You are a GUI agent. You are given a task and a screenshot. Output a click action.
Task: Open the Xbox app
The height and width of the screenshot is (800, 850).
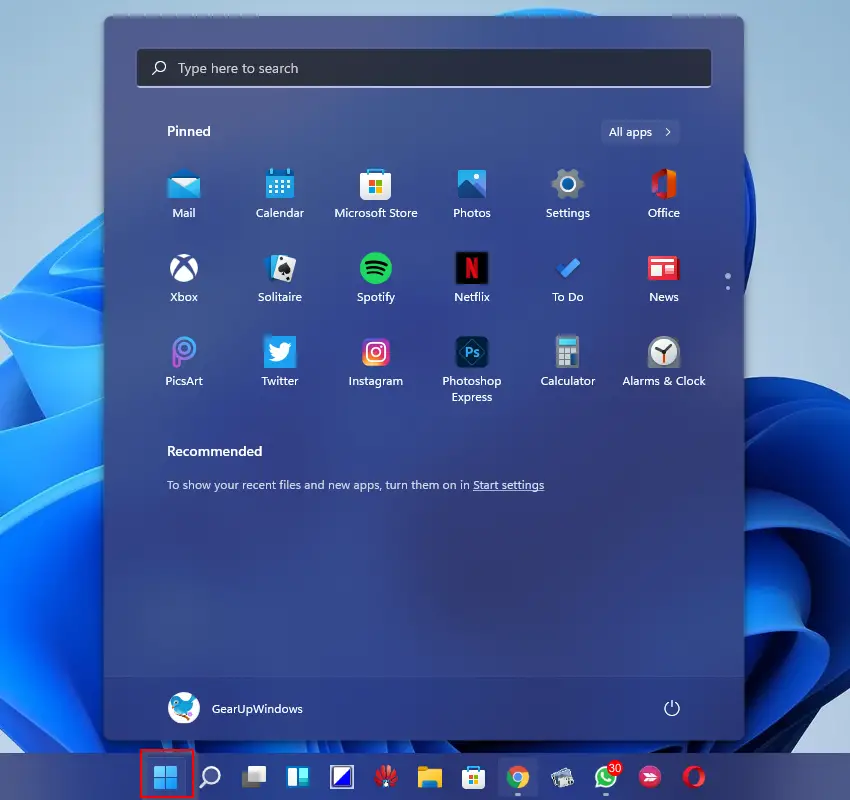tap(184, 278)
